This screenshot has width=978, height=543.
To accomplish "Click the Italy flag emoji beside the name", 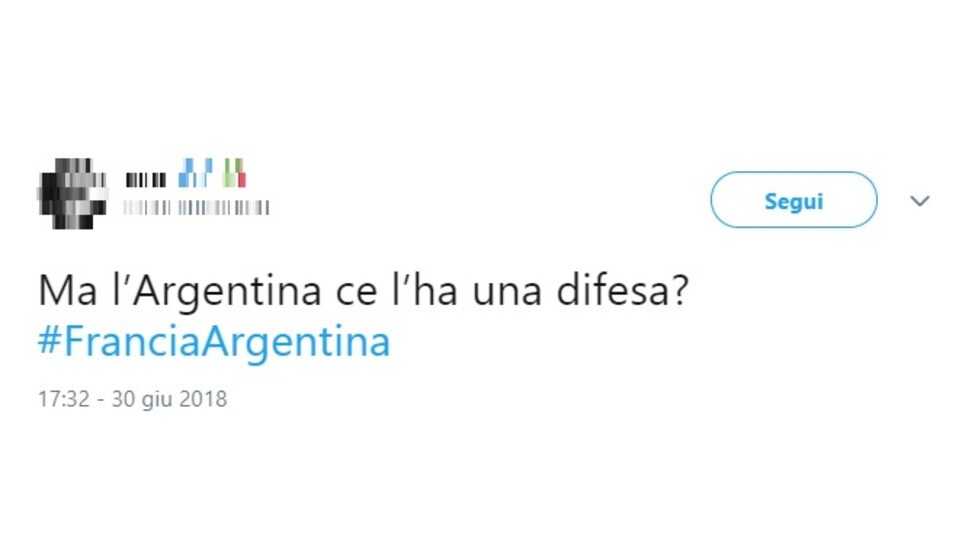I will 235,173.
